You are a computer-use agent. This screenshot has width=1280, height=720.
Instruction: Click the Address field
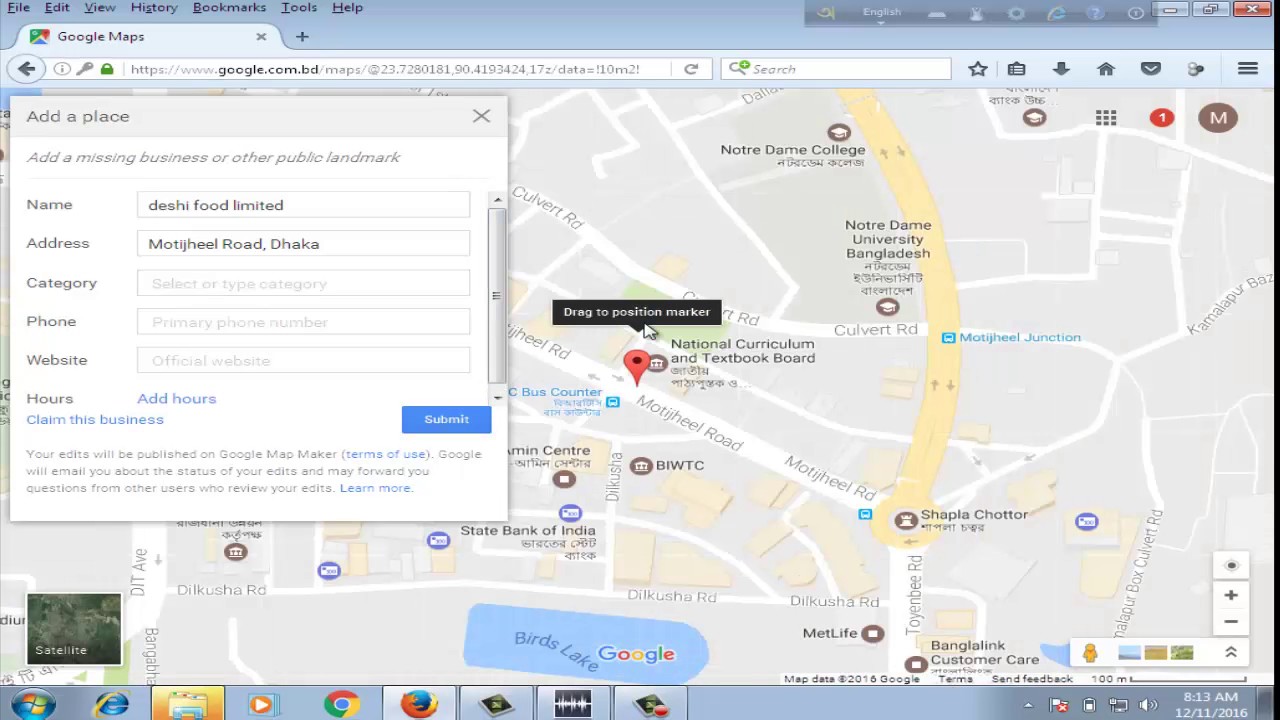click(x=303, y=244)
